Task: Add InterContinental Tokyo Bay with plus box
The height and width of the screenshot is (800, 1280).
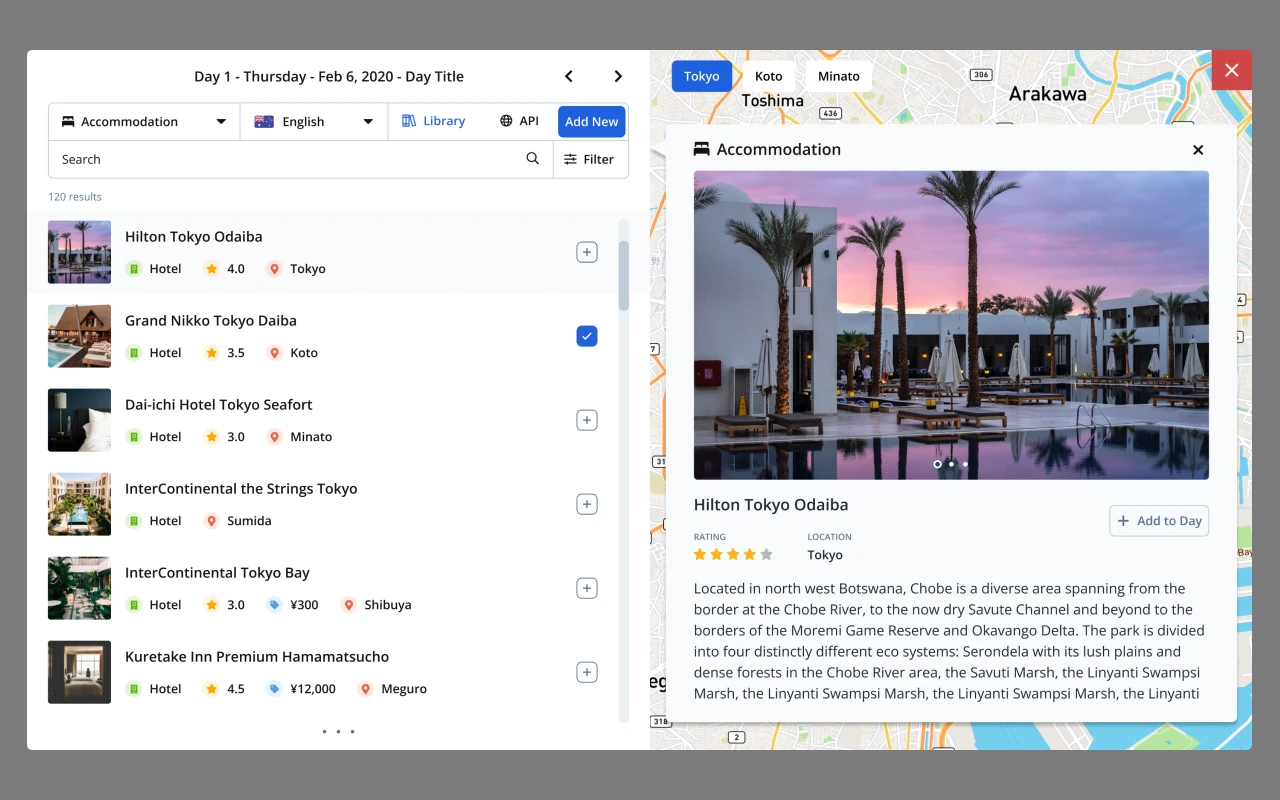Action: (587, 588)
